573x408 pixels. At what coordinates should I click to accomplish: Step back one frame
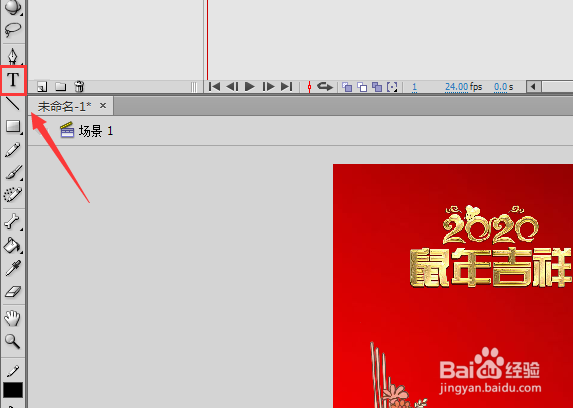point(232,87)
